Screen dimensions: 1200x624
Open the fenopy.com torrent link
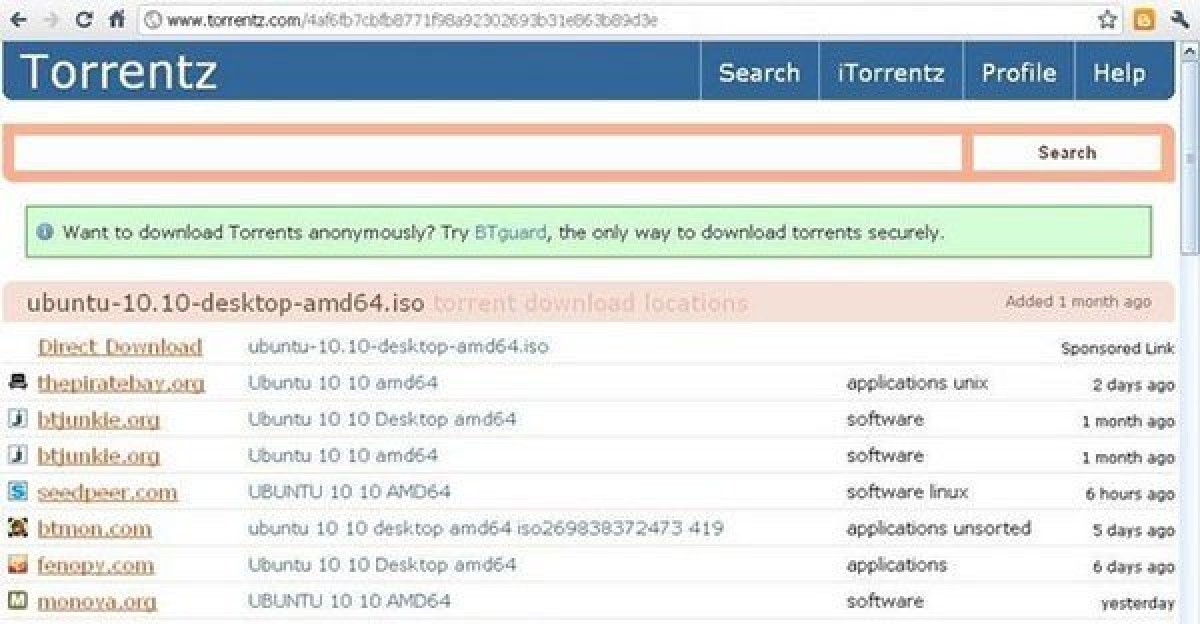coord(96,565)
